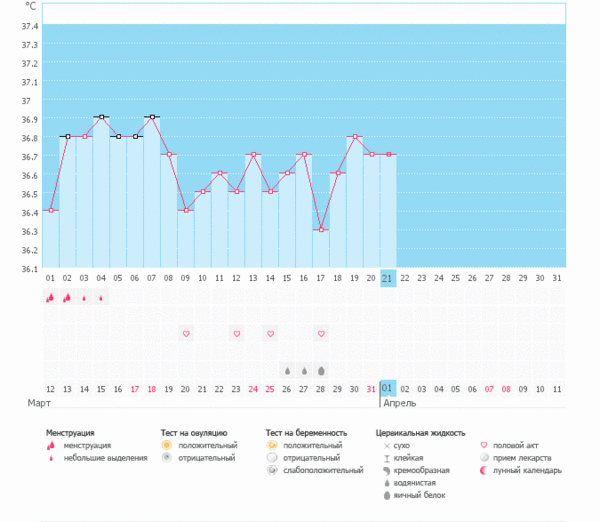Select the 36.8 data point on day 19

pyautogui.click(x=355, y=137)
